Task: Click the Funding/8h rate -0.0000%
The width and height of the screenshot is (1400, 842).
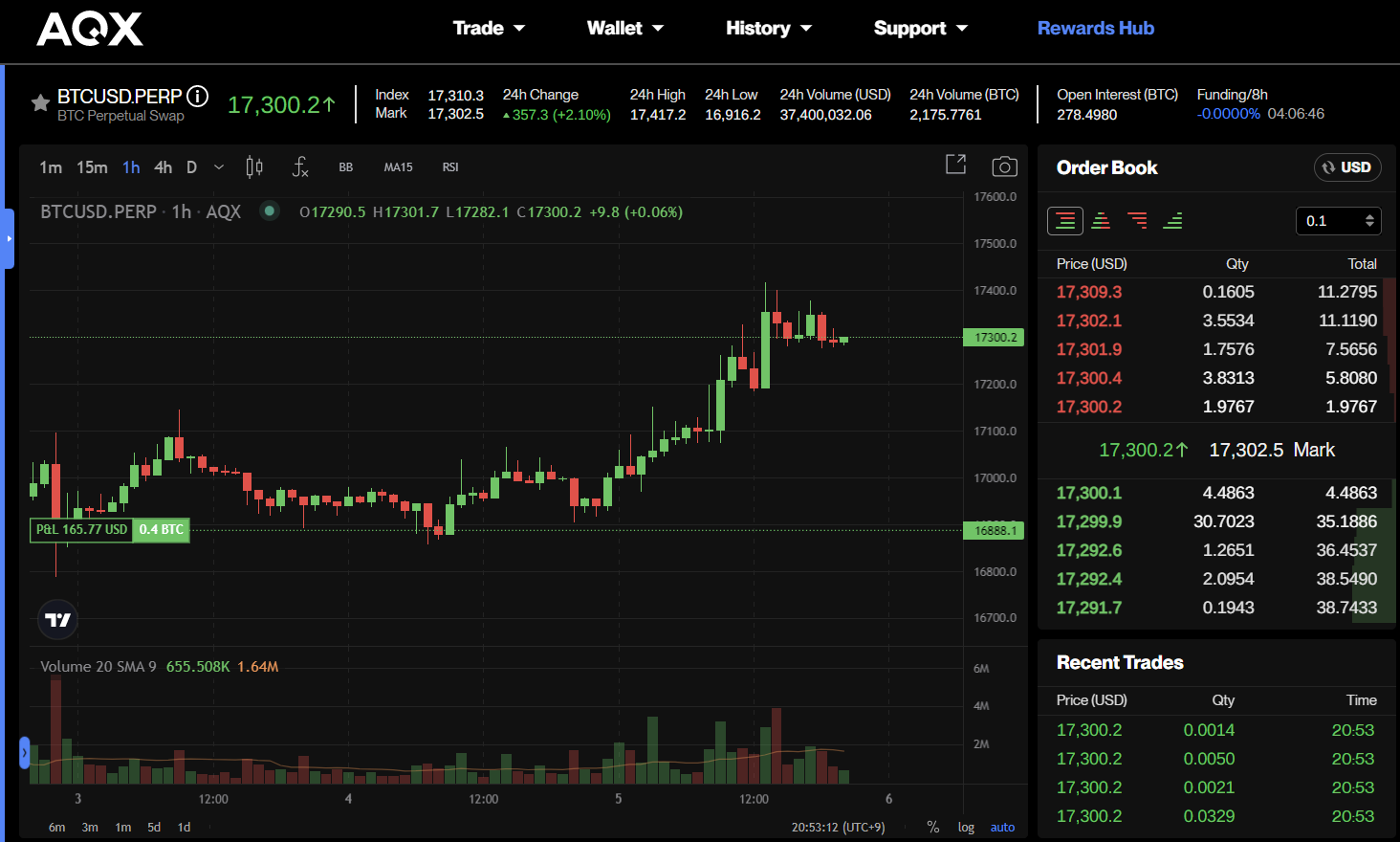Action: pyautogui.click(x=1229, y=114)
